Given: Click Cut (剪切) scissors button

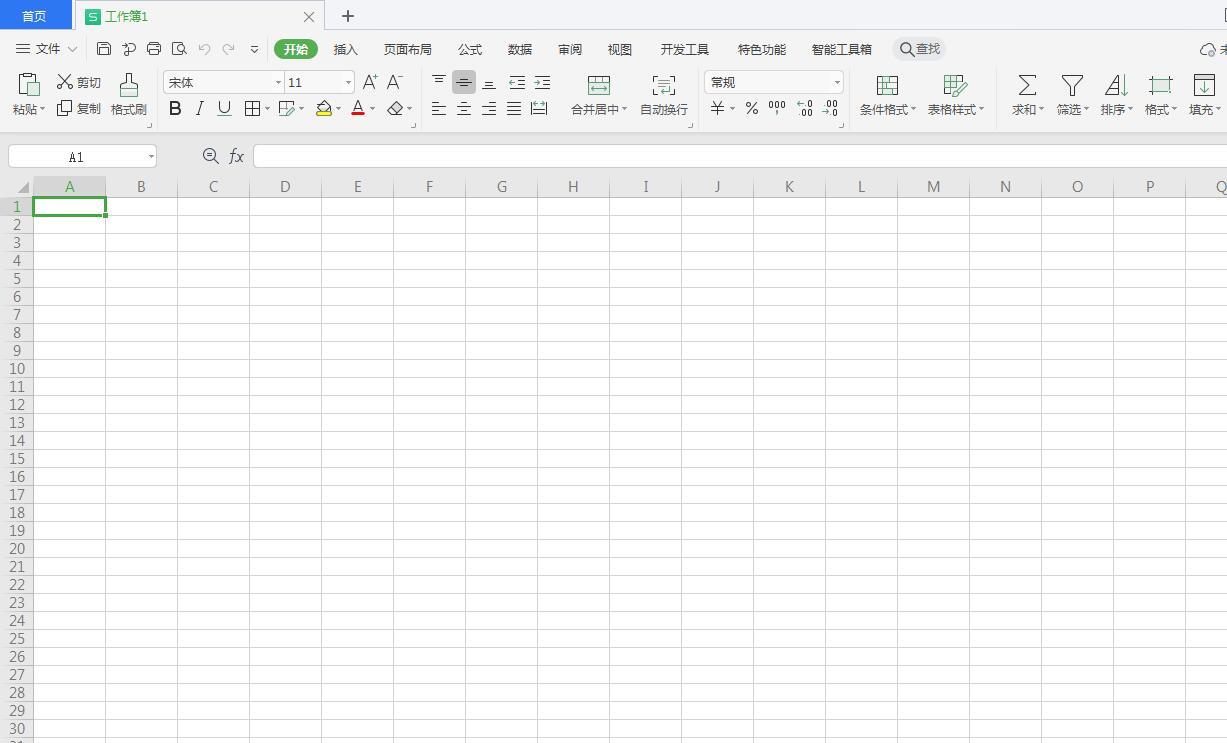Looking at the screenshot, I should pos(79,82).
